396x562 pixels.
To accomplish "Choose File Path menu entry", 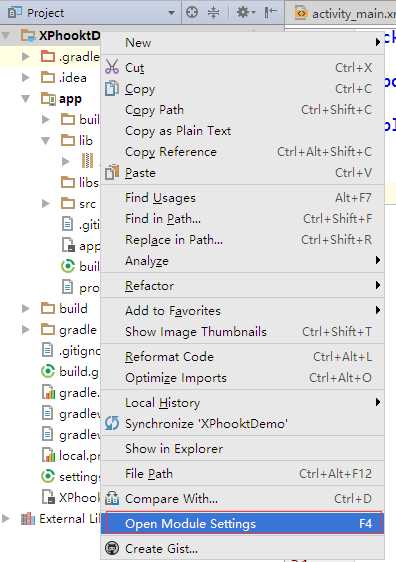I will [x=243, y=474].
